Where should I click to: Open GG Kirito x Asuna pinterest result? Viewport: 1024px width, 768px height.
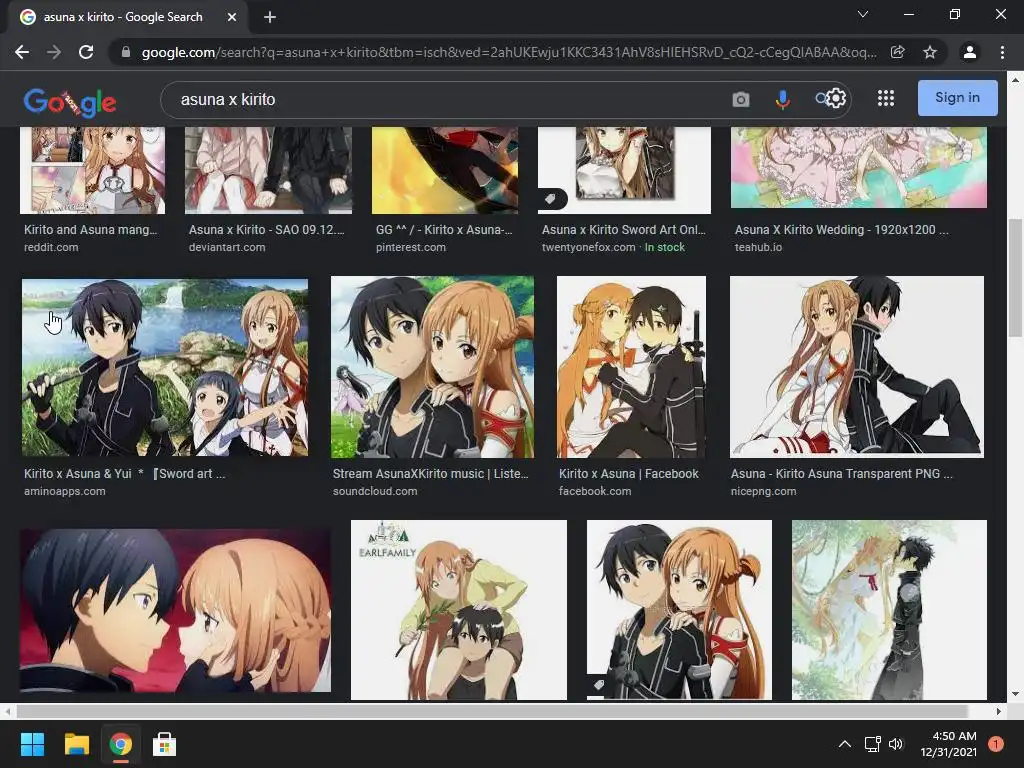coord(444,230)
